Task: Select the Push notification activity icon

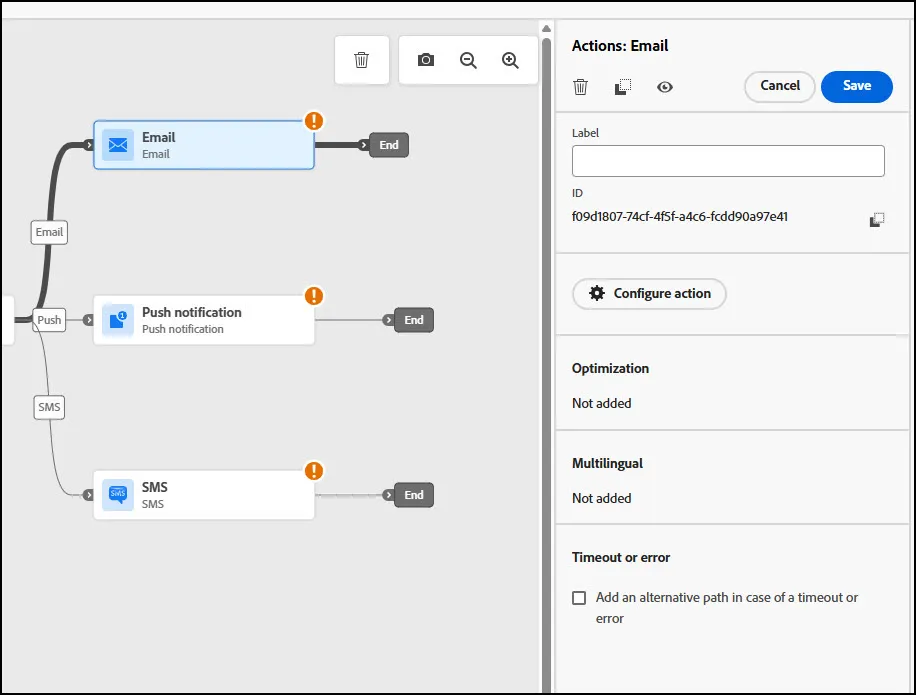Action: [x=118, y=320]
